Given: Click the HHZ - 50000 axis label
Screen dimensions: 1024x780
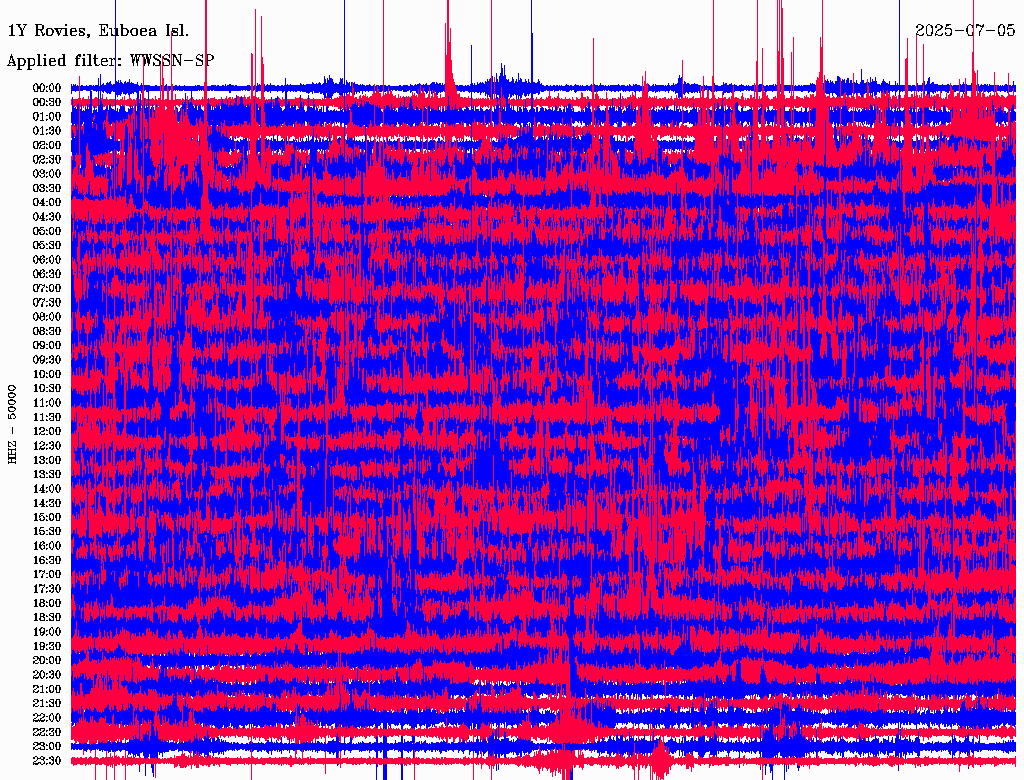Looking at the screenshot, I should 13,424.
